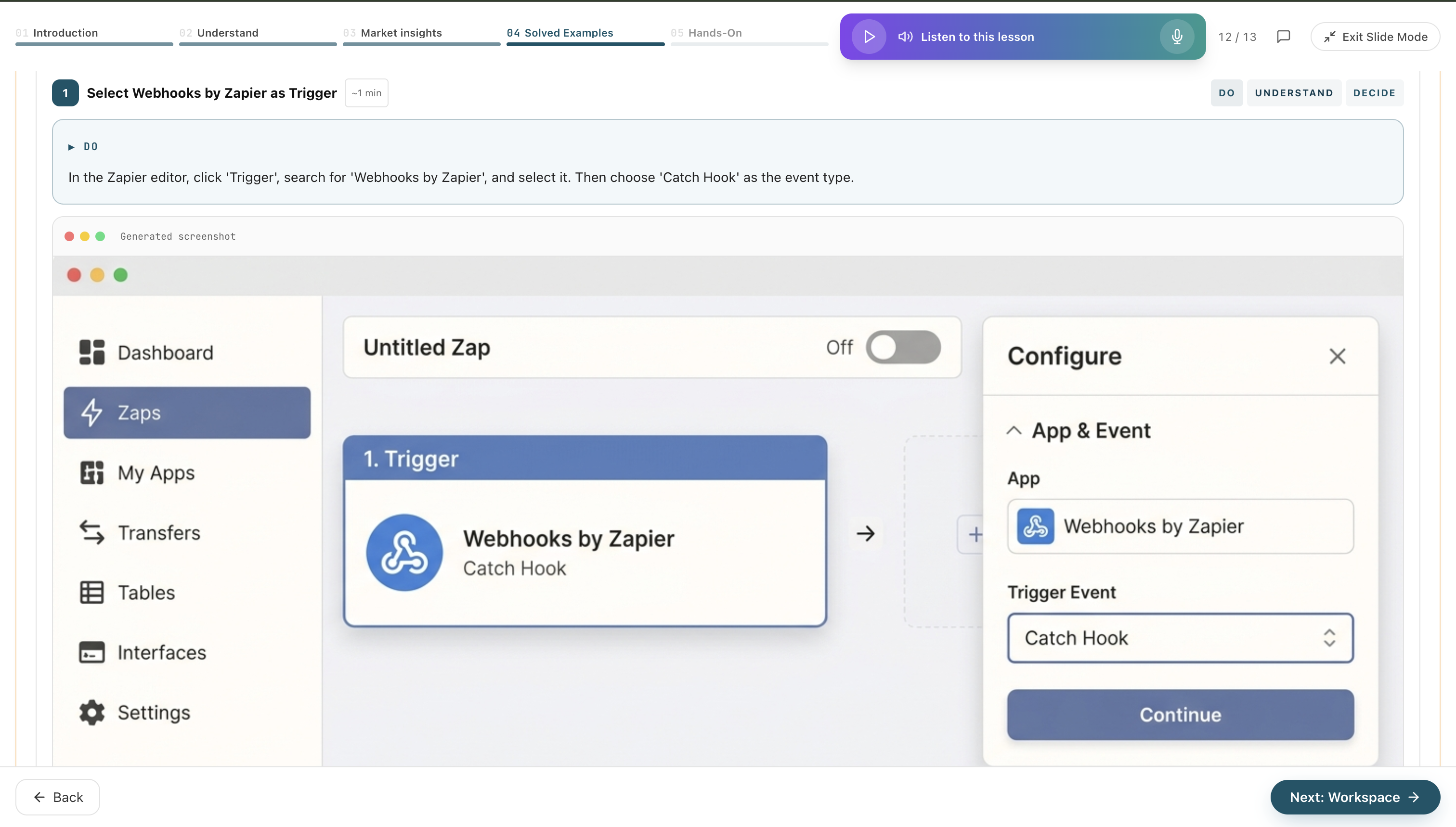
Task: Switch to the UNDERSTAND step tab
Action: [1294, 92]
